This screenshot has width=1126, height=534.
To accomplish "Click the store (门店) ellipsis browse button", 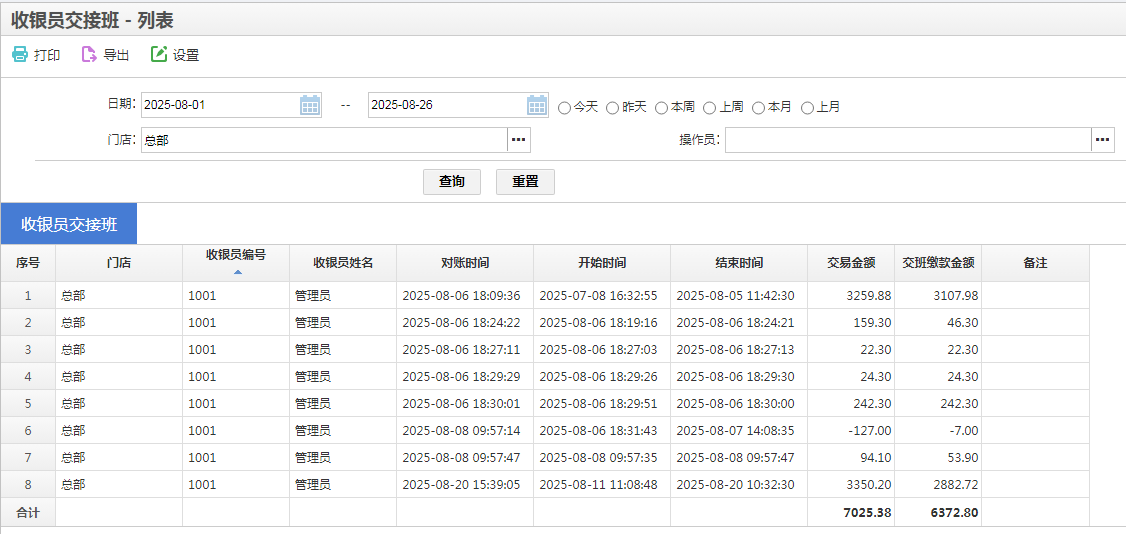I will click(x=519, y=140).
